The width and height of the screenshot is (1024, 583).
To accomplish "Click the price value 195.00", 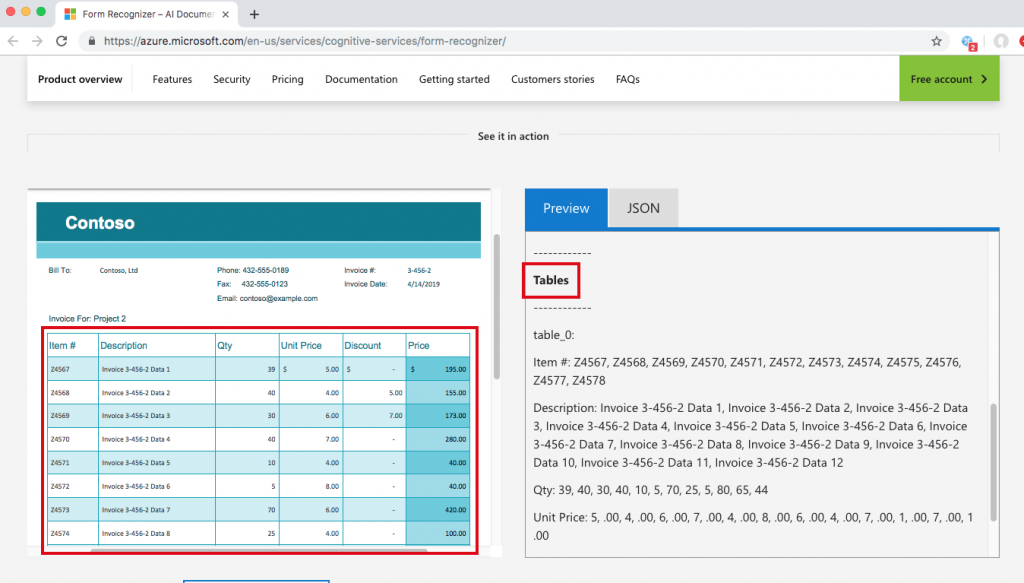I will pyautogui.click(x=455, y=370).
